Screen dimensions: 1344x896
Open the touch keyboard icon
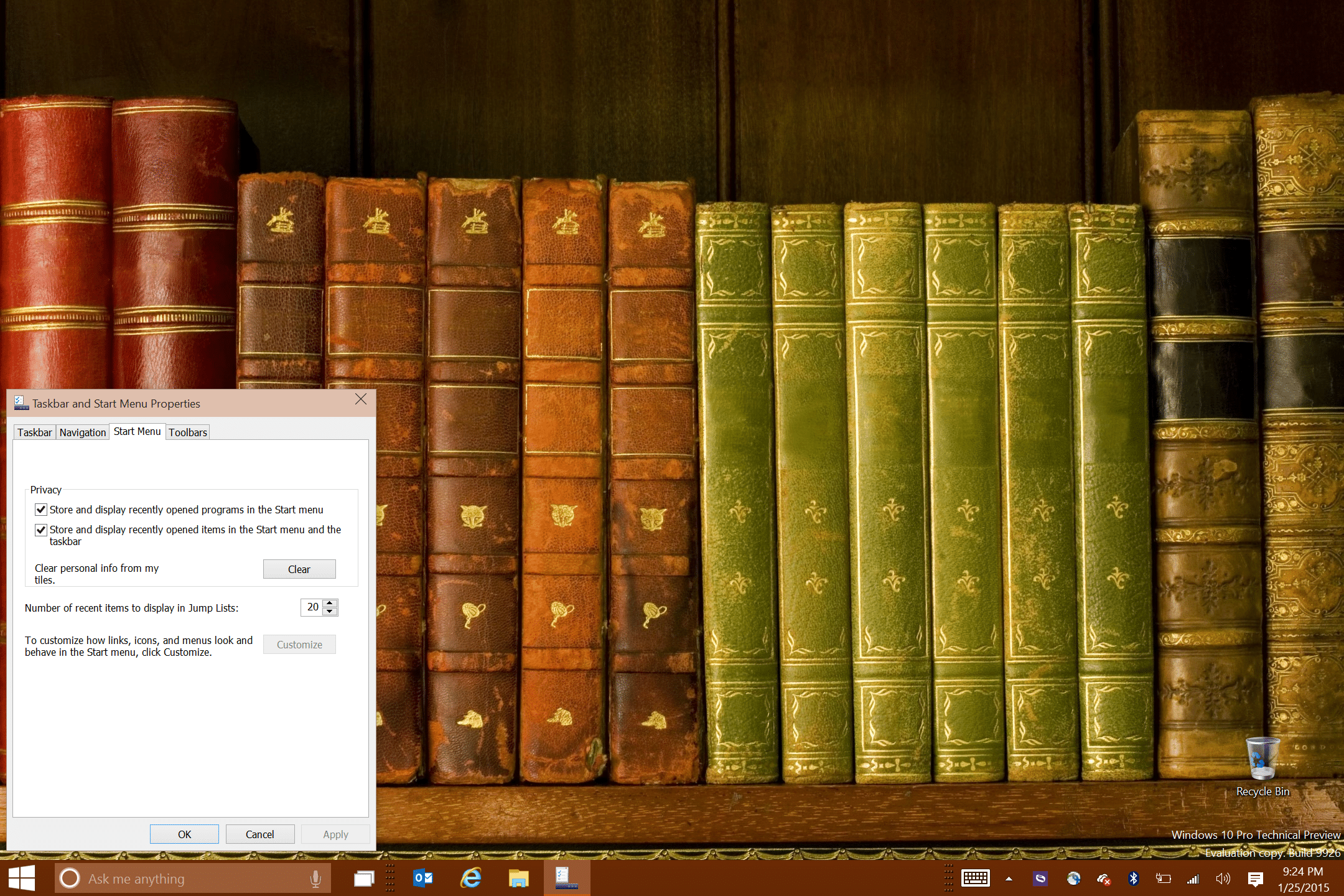coord(976,878)
